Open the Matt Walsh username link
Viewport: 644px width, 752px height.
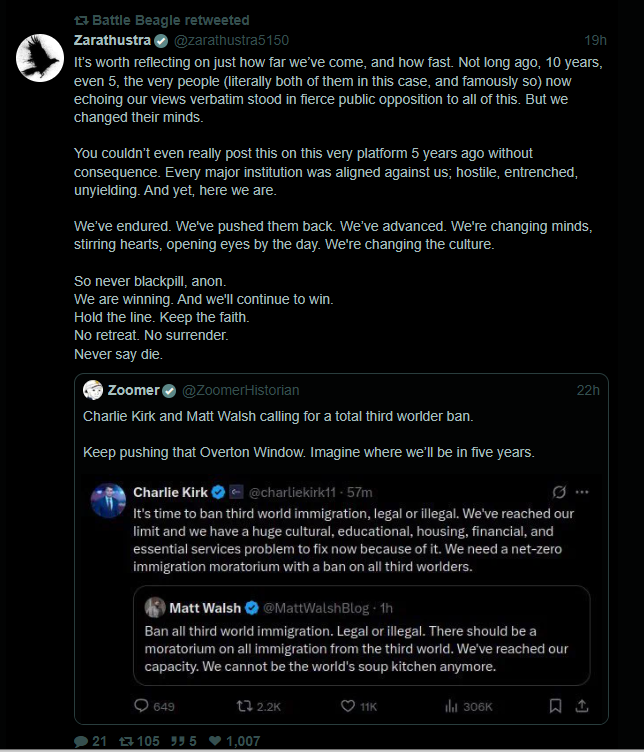(x=205, y=608)
